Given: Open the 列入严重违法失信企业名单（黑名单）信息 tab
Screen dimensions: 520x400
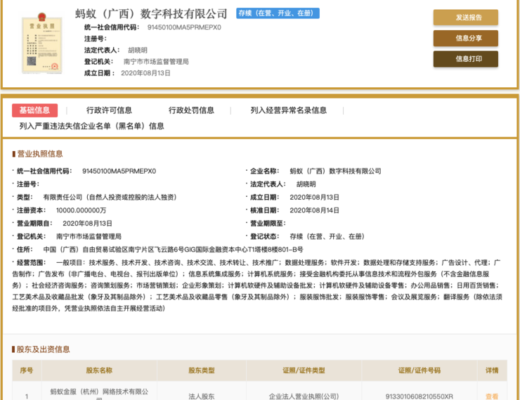Looking at the screenshot, I should click(x=92, y=126).
